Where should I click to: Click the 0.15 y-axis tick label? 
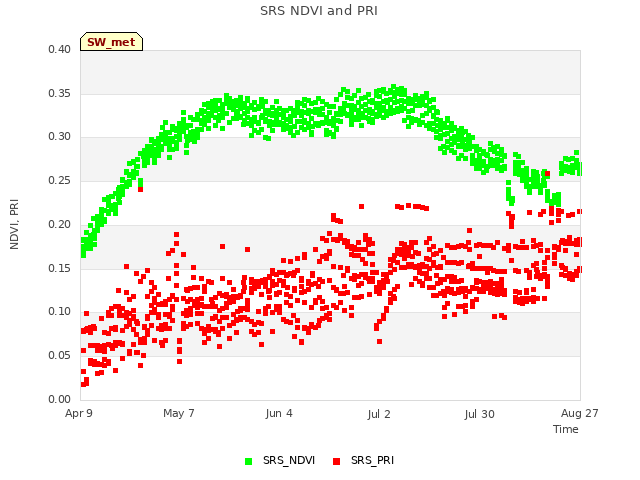(59, 268)
